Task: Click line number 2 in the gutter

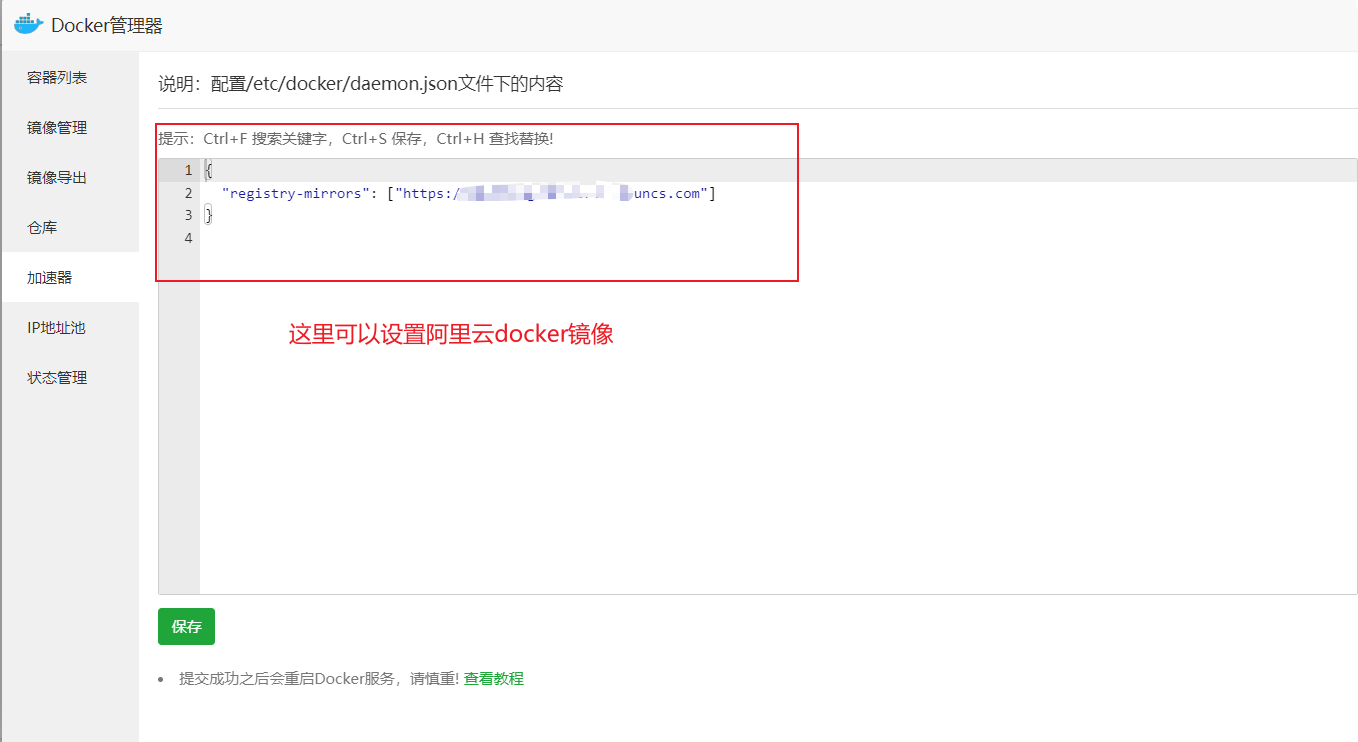Action: tap(188, 193)
